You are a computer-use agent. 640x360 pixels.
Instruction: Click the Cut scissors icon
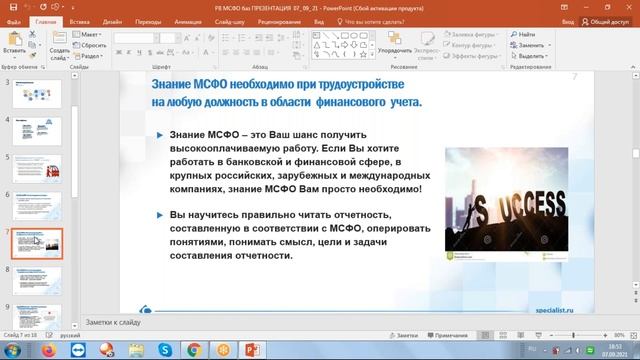click(x=32, y=35)
